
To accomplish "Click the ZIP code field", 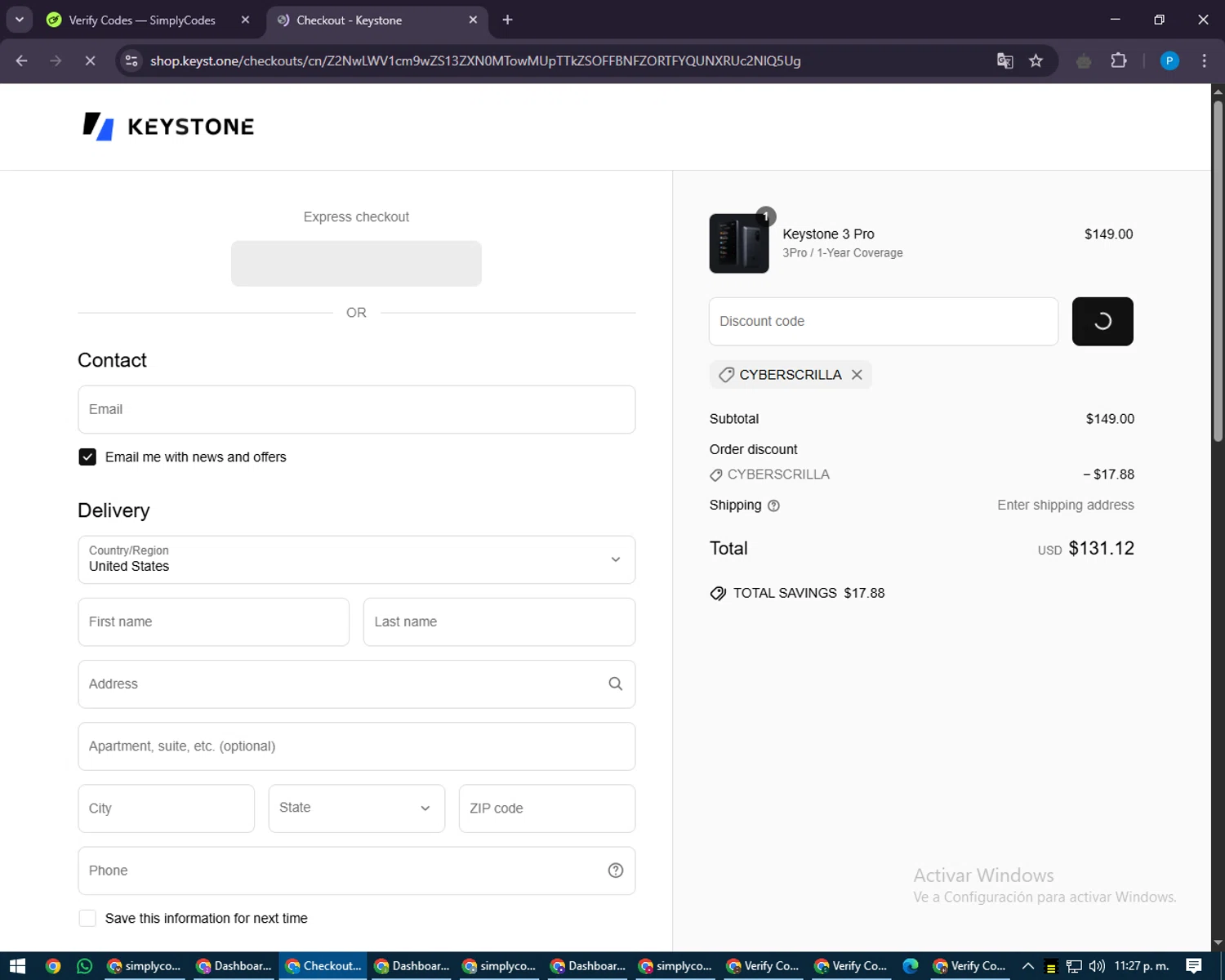I will (x=547, y=808).
